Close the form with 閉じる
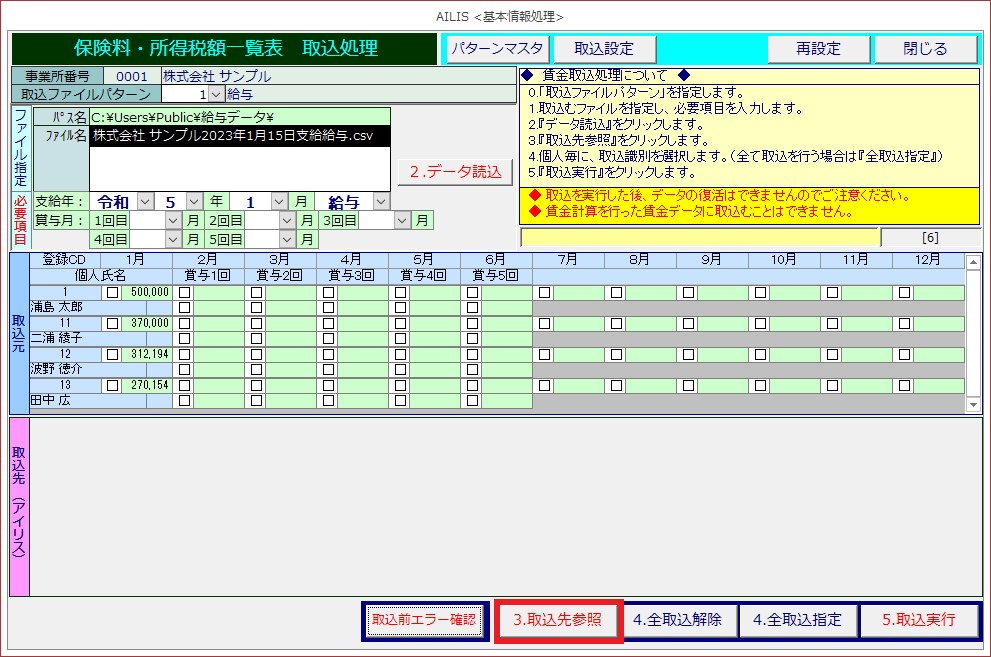 coord(925,48)
